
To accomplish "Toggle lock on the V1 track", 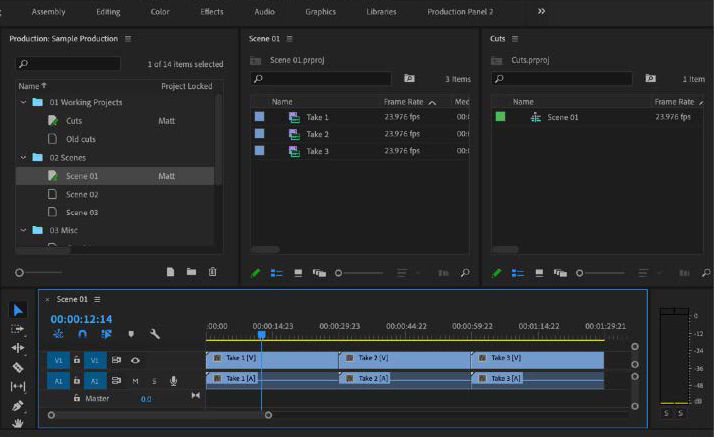I will pyautogui.click(x=76, y=360).
